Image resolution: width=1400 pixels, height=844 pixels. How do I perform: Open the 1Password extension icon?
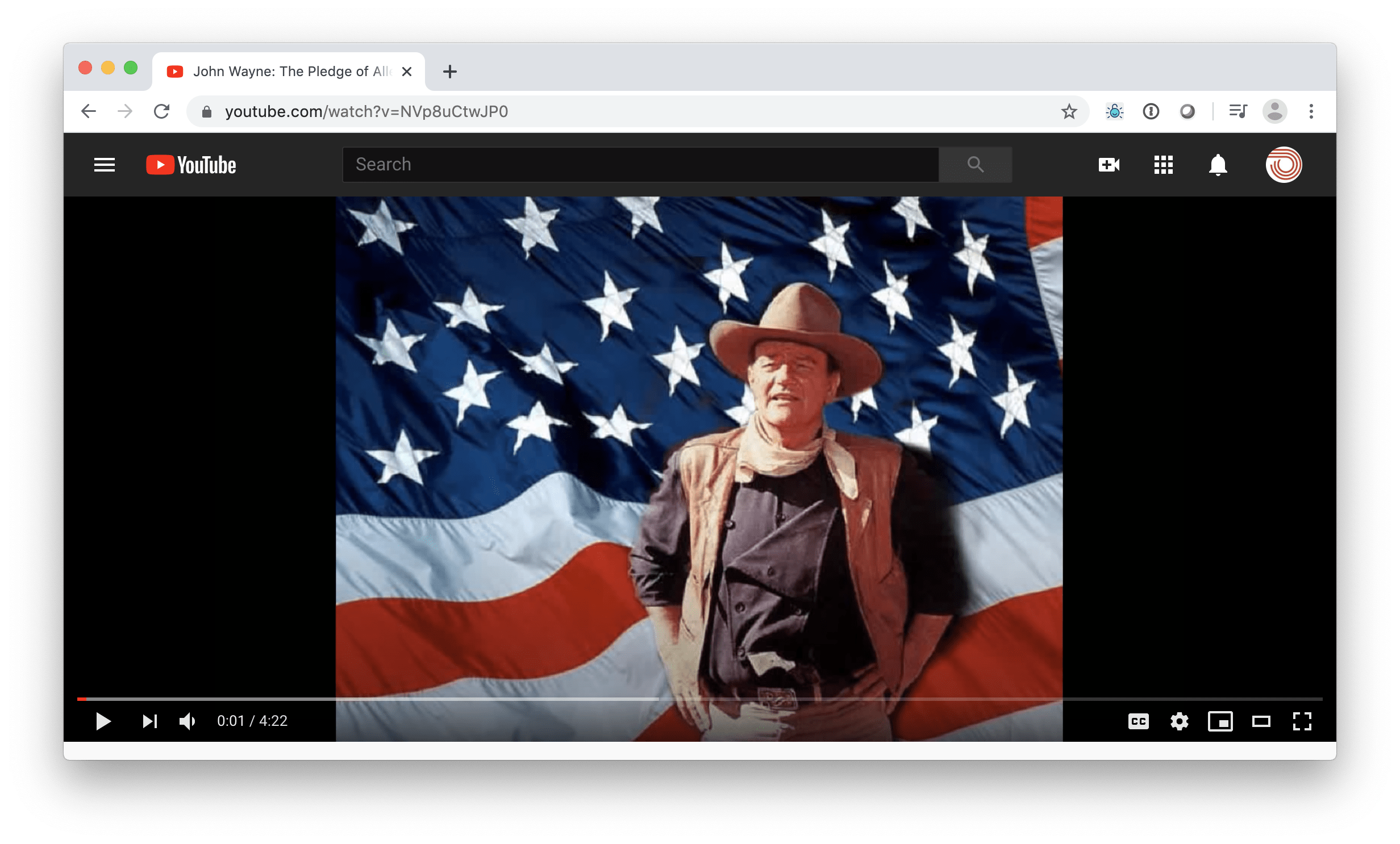(x=1151, y=111)
